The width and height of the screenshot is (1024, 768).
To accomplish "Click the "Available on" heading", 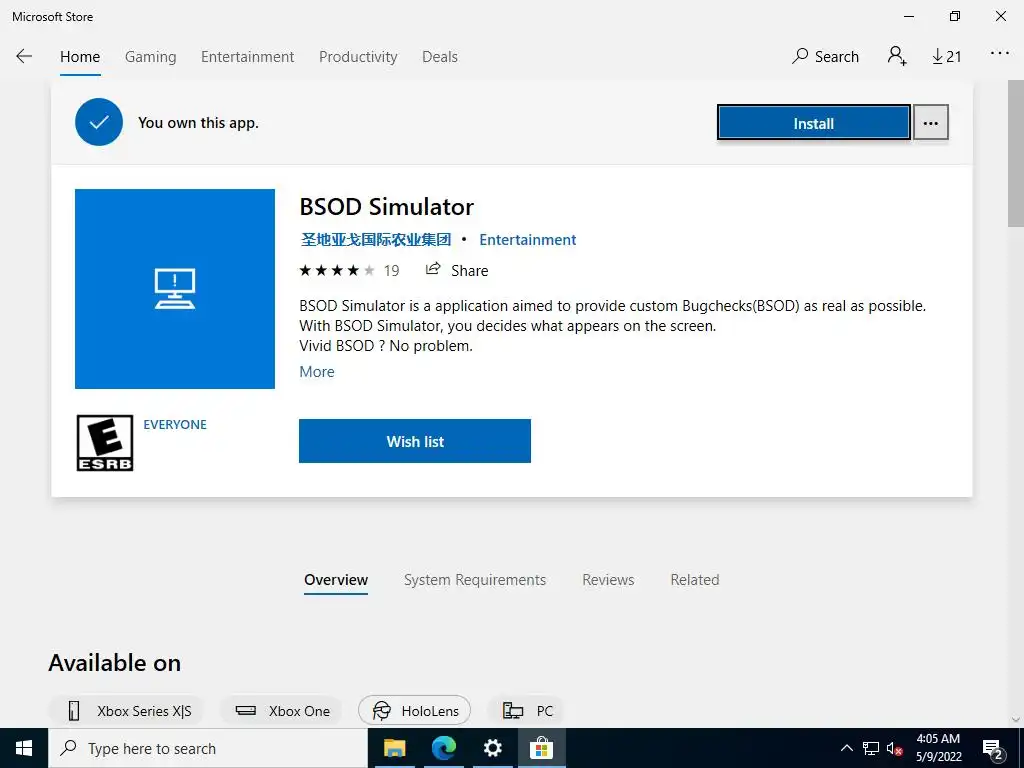I will tap(115, 663).
